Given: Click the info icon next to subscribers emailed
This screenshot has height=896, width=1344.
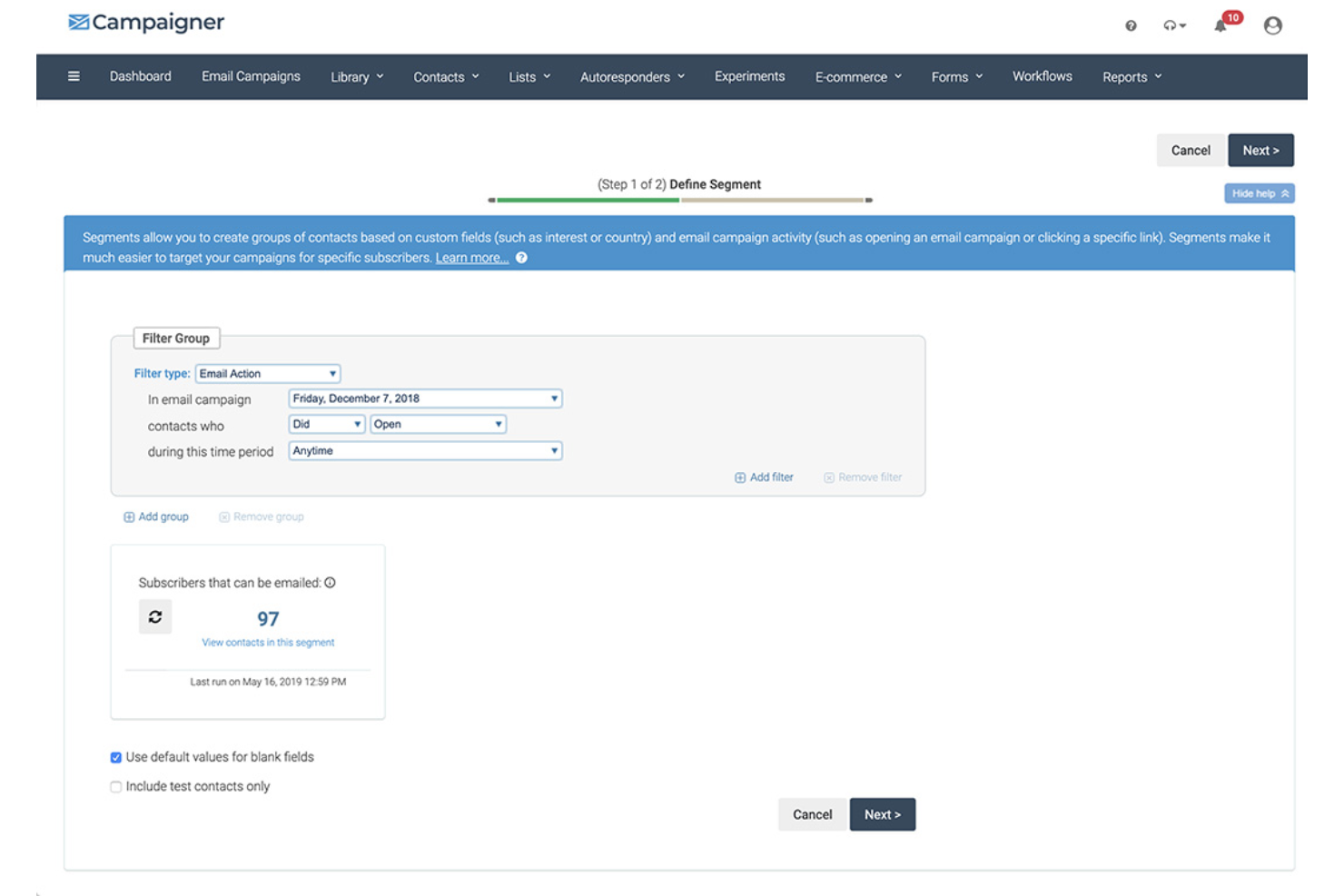Looking at the screenshot, I should click(x=331, y=582).
